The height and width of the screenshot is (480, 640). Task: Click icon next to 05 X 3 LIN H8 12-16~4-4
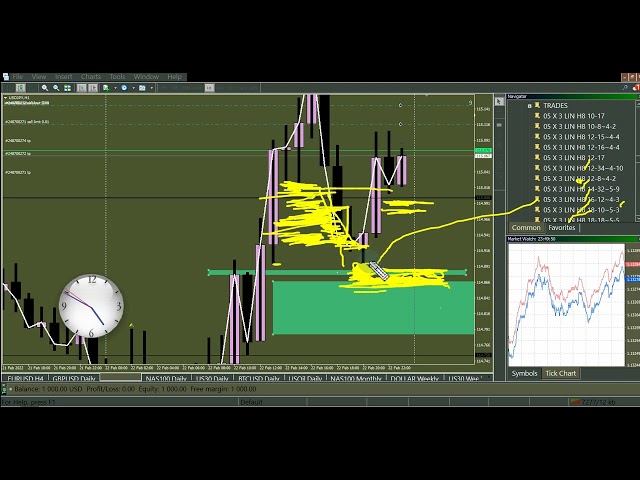tap(535, 148)
